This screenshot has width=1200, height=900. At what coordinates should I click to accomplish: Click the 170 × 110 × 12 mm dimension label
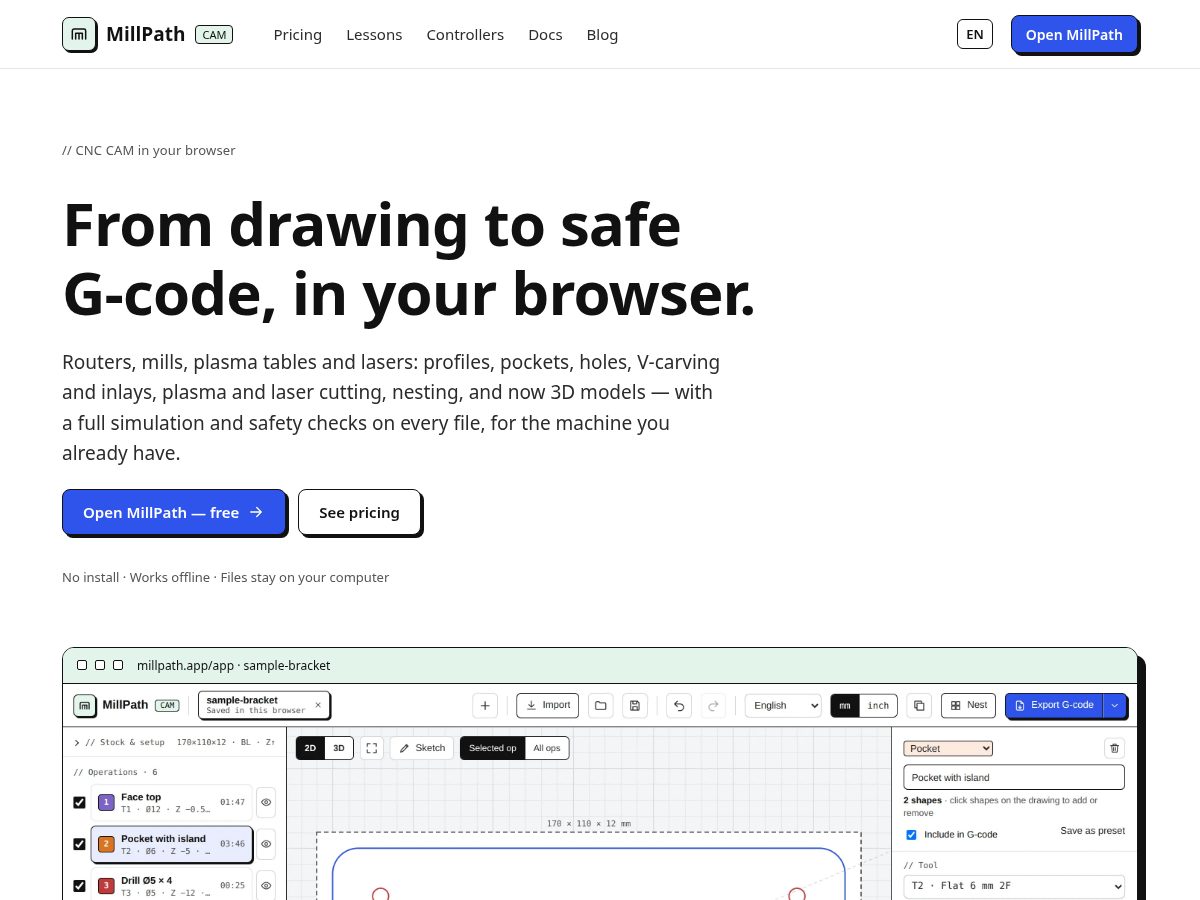[588, 824]
